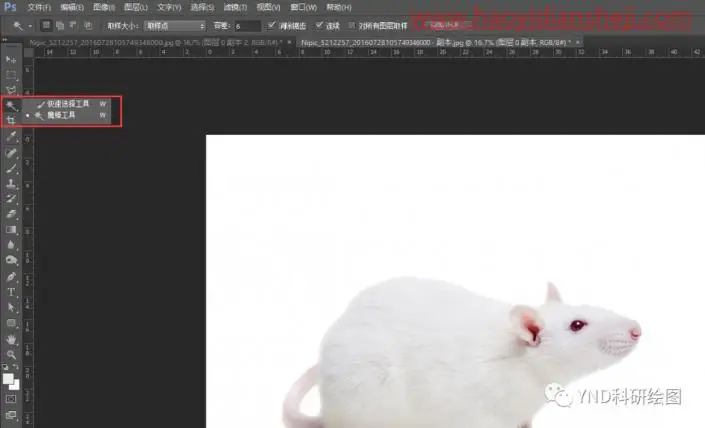Screen dimensions: 705x428
Task: Open the 编辑(E) menu
Action: click(72, 8)
